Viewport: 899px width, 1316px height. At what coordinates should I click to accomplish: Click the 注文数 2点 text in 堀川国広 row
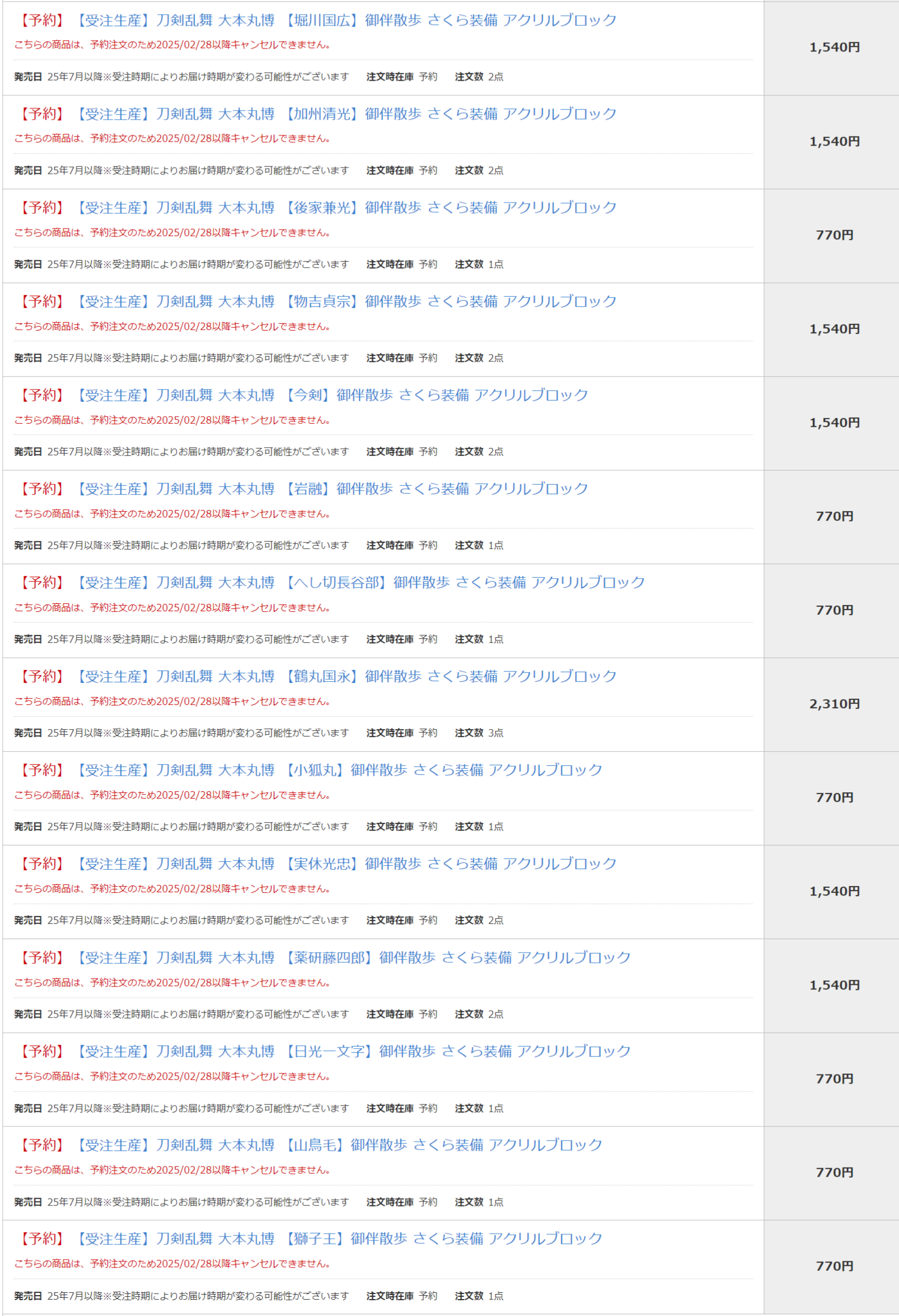(x=479, y=77)
